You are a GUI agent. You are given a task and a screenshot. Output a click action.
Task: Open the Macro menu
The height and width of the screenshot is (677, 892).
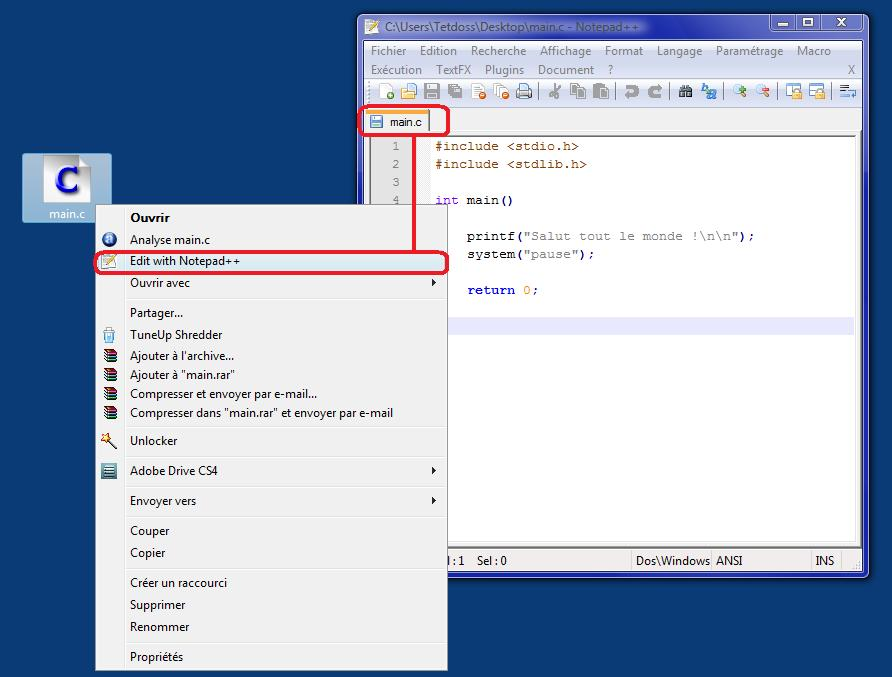(813, 51)
